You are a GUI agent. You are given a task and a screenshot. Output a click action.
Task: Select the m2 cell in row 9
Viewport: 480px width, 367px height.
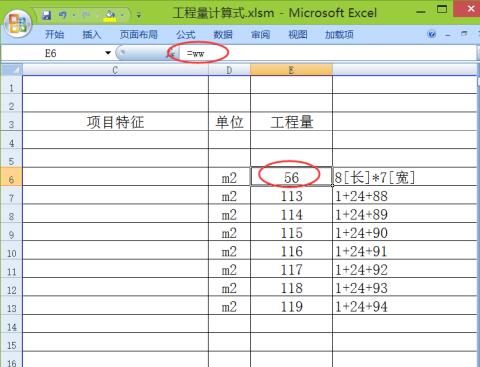229,232
